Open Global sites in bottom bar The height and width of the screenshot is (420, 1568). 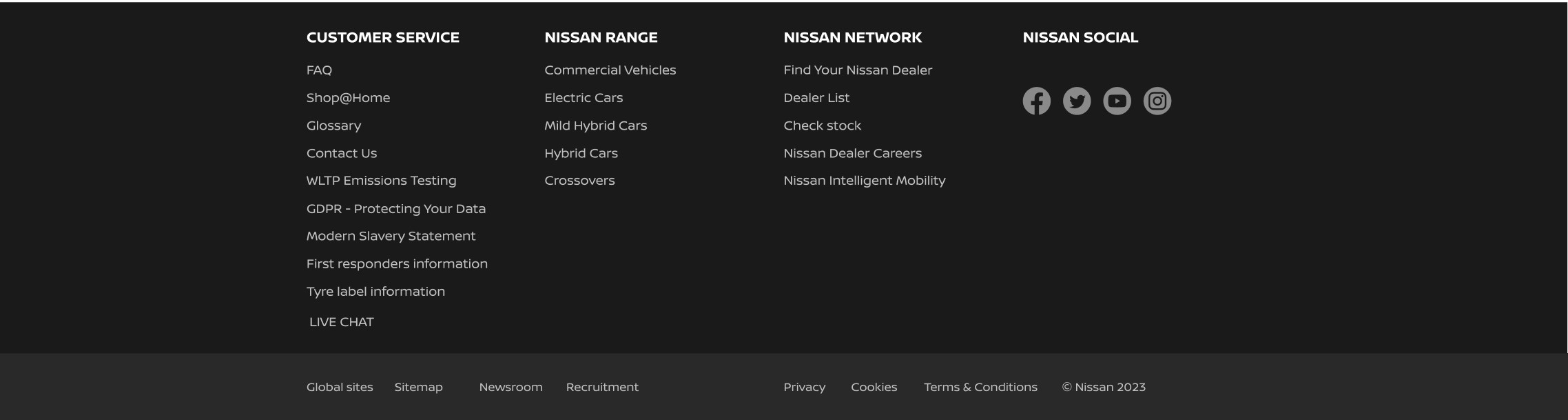tap(340, 387)
